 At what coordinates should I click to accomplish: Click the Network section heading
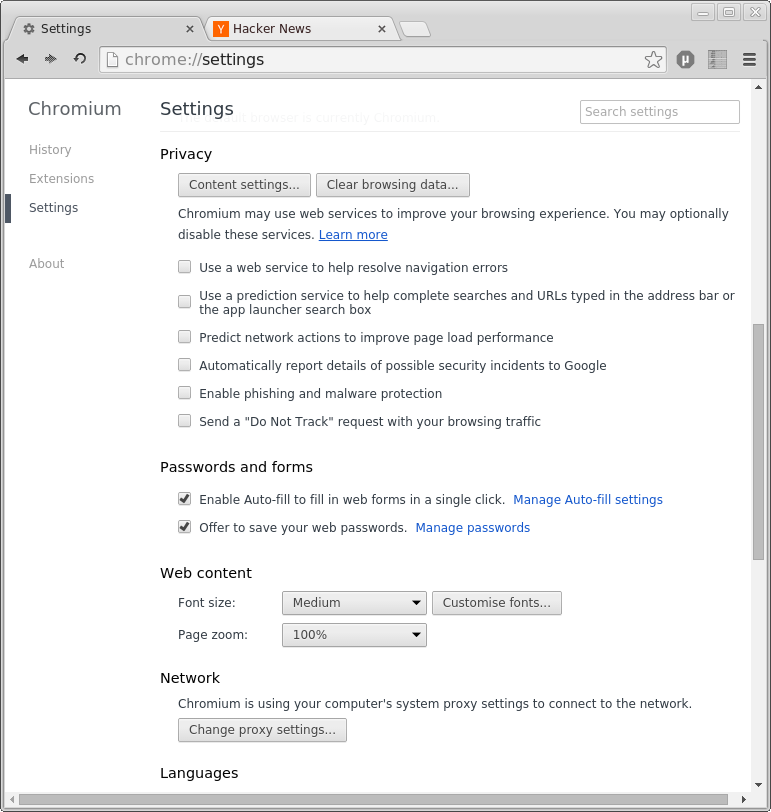coord(190,678)
